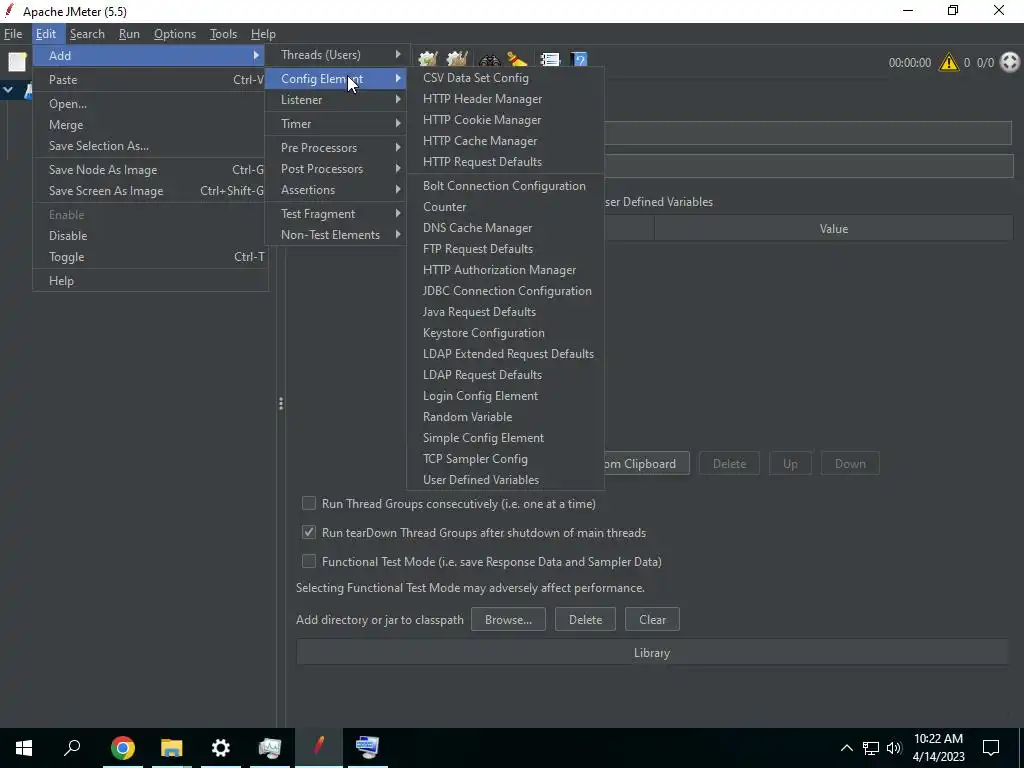Image resolution: width=1024 pixels, height=768 pixels.
Task: Open Windows Settings gear on taskbar
Action: pyautogui.click(x=221, y=748)
